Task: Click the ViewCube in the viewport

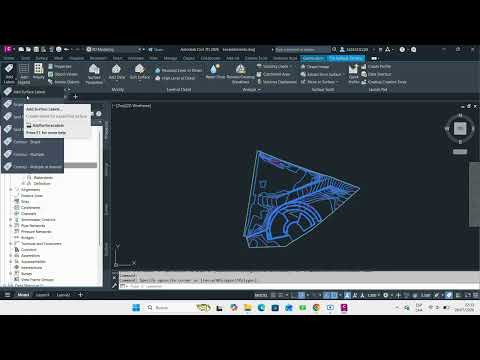Action: 460,128
